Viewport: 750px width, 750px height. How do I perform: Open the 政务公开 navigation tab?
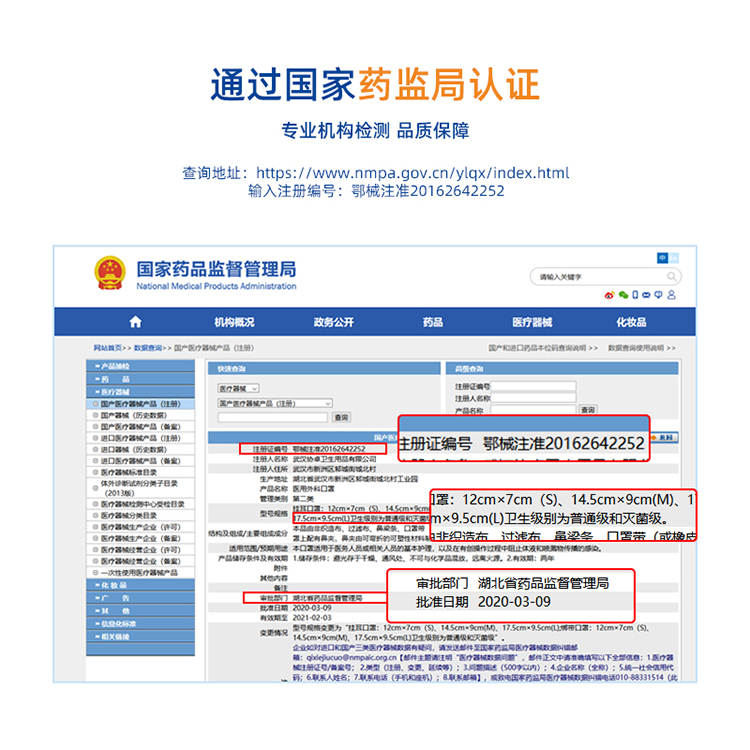[333, 322]
